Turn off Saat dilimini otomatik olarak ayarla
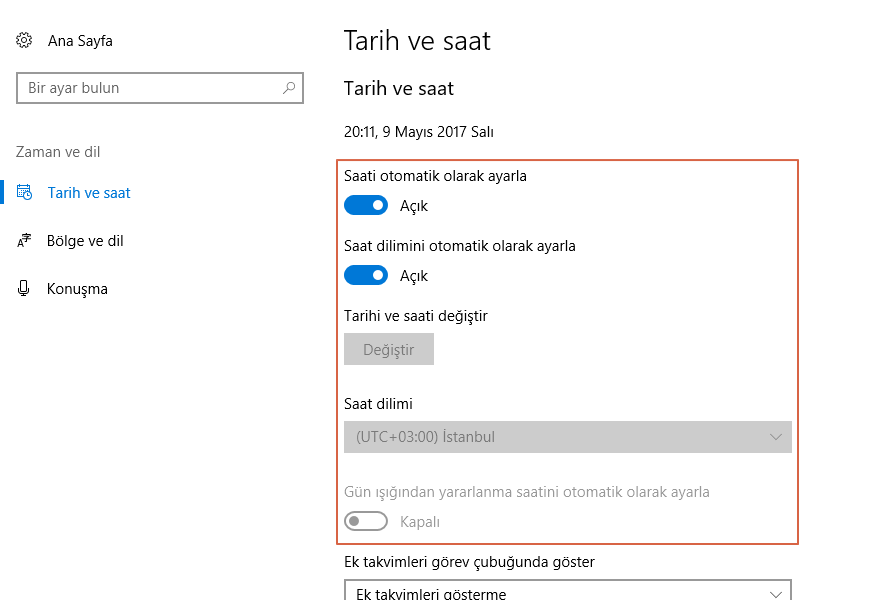This screenshot has height=600, width=874. click(366, 274)
